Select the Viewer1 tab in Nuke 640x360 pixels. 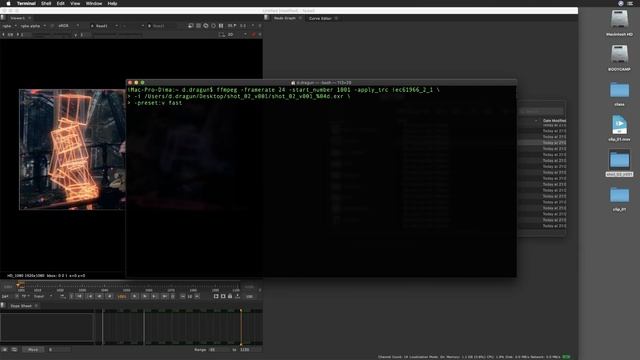tap(18, 18)
